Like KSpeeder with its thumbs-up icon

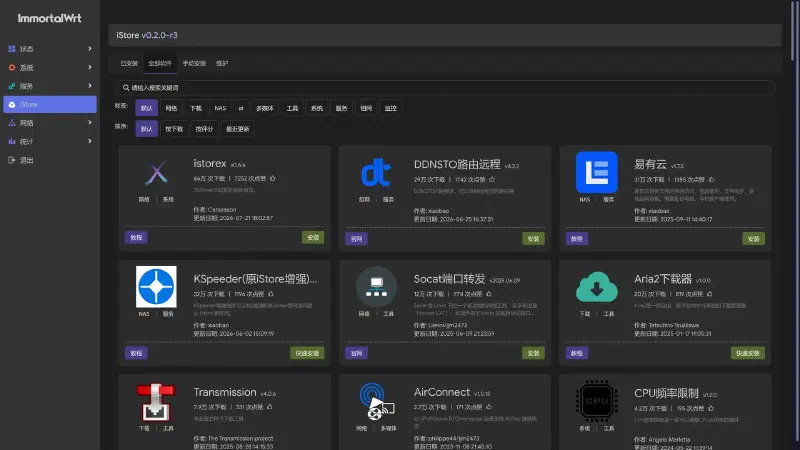coord(270,294)
